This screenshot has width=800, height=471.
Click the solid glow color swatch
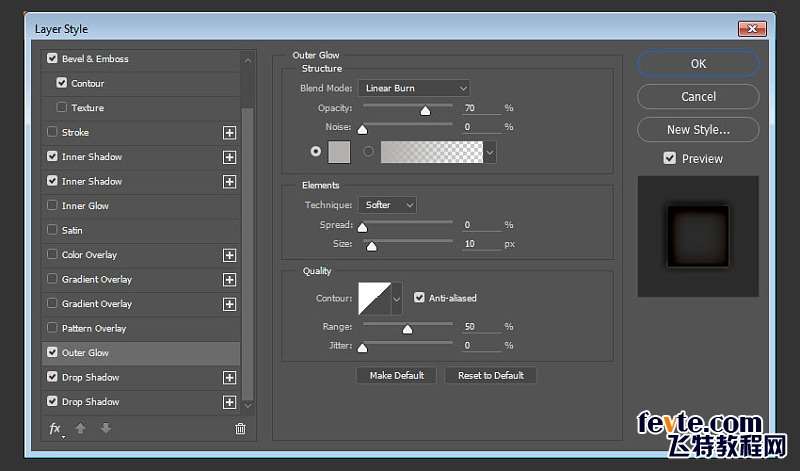click(x=339, y=152)
